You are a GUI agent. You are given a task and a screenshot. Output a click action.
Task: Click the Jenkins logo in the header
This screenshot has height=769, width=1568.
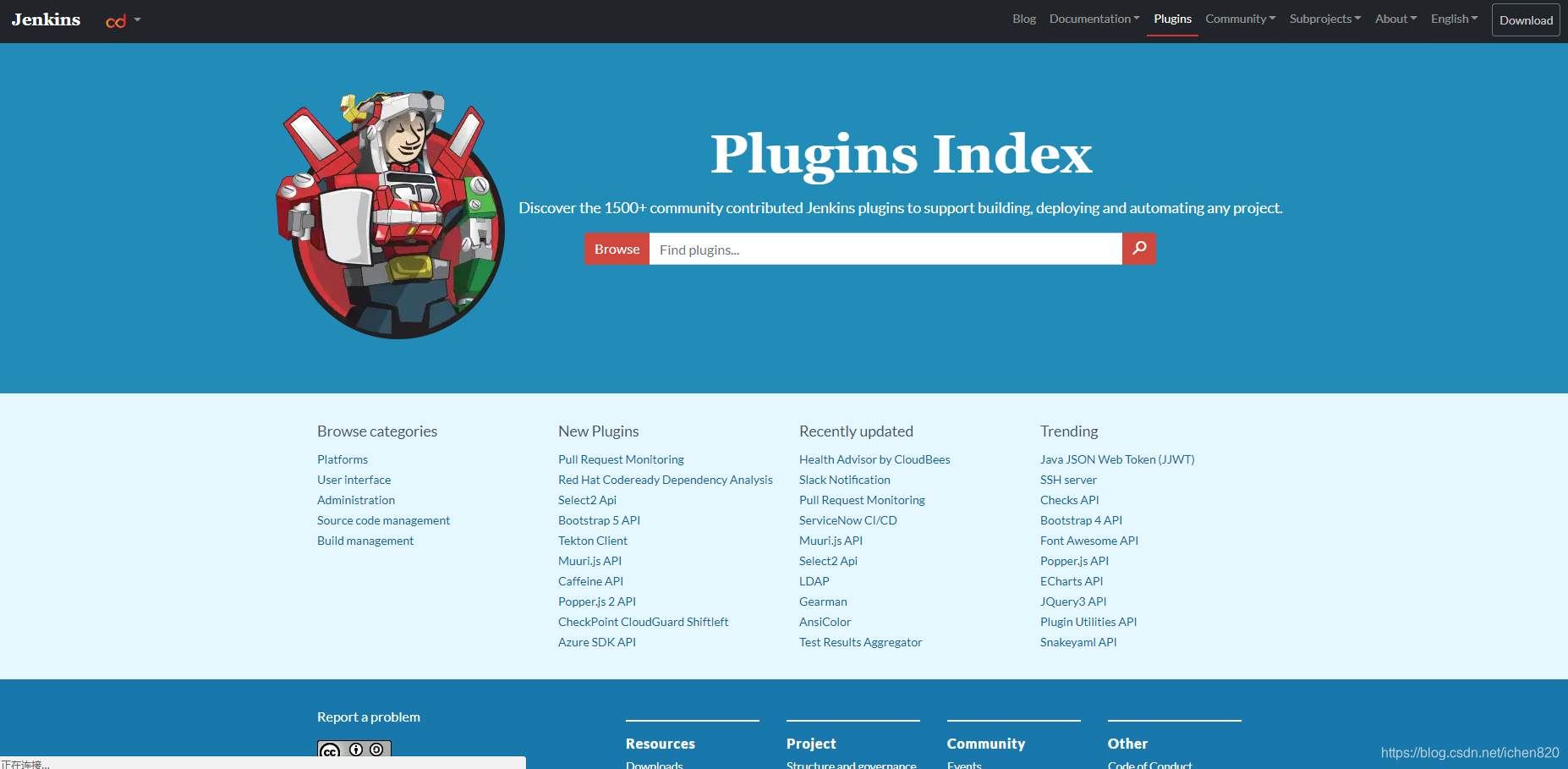[x=46, y=19]
